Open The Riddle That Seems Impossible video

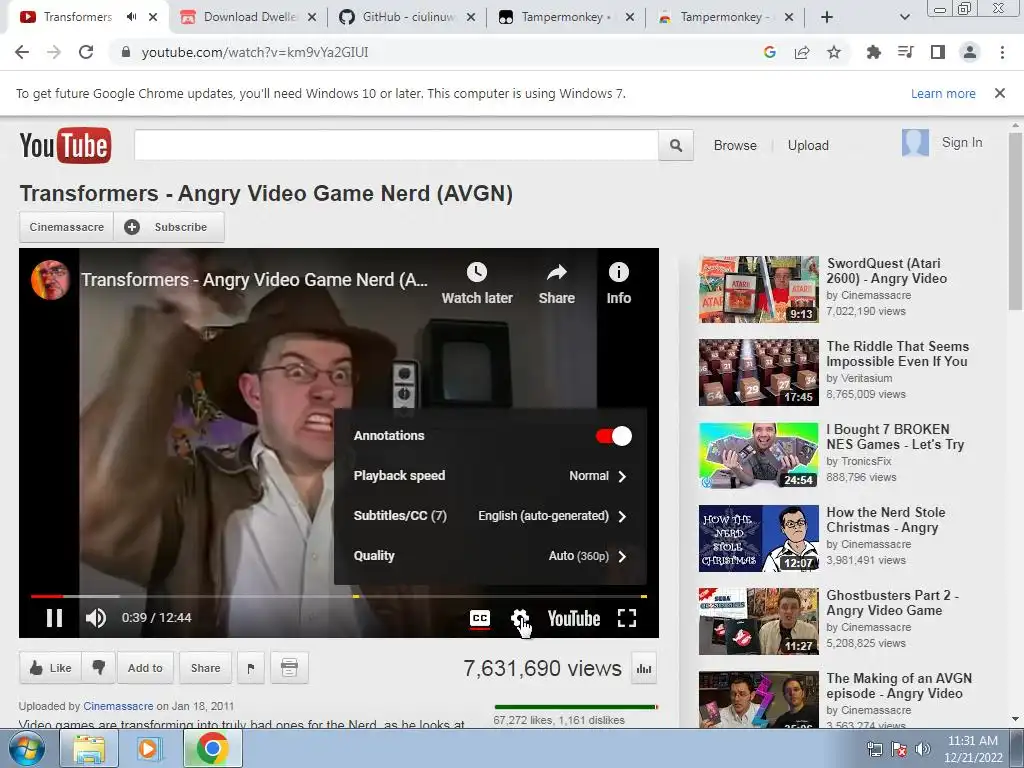pyautogui.click(x=897, y=354)
